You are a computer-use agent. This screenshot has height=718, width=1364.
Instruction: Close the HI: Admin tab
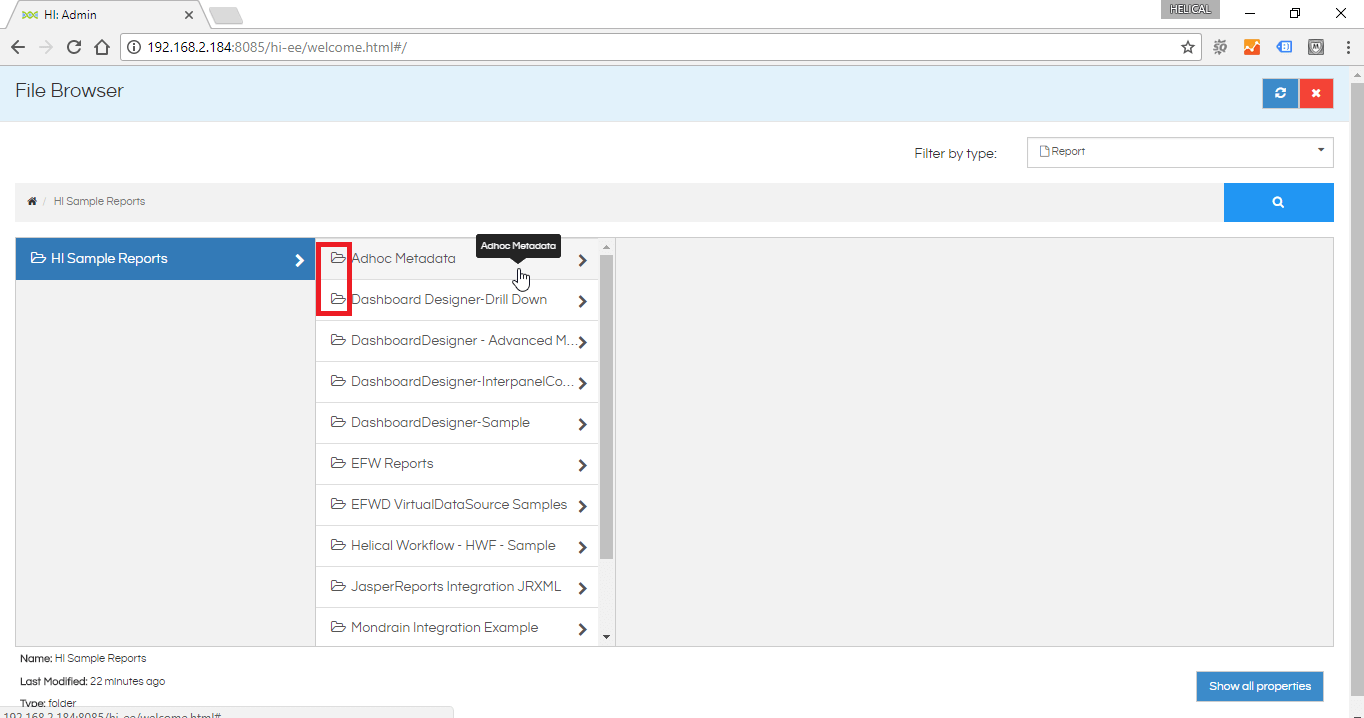189,15
